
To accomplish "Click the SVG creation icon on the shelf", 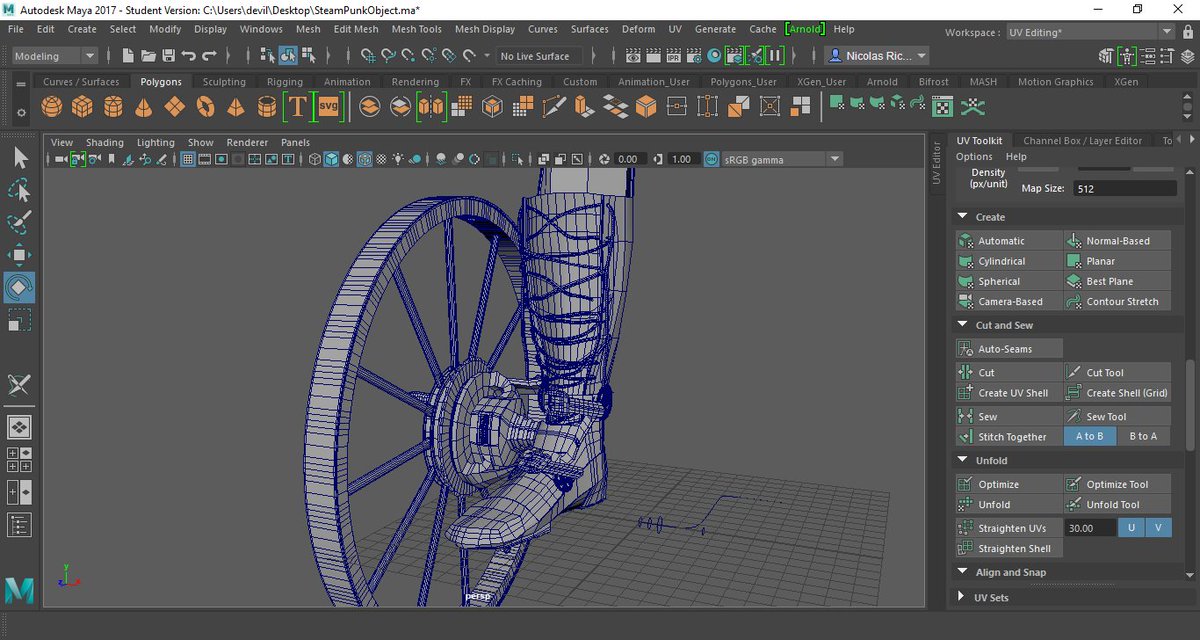I will (330, 105).
